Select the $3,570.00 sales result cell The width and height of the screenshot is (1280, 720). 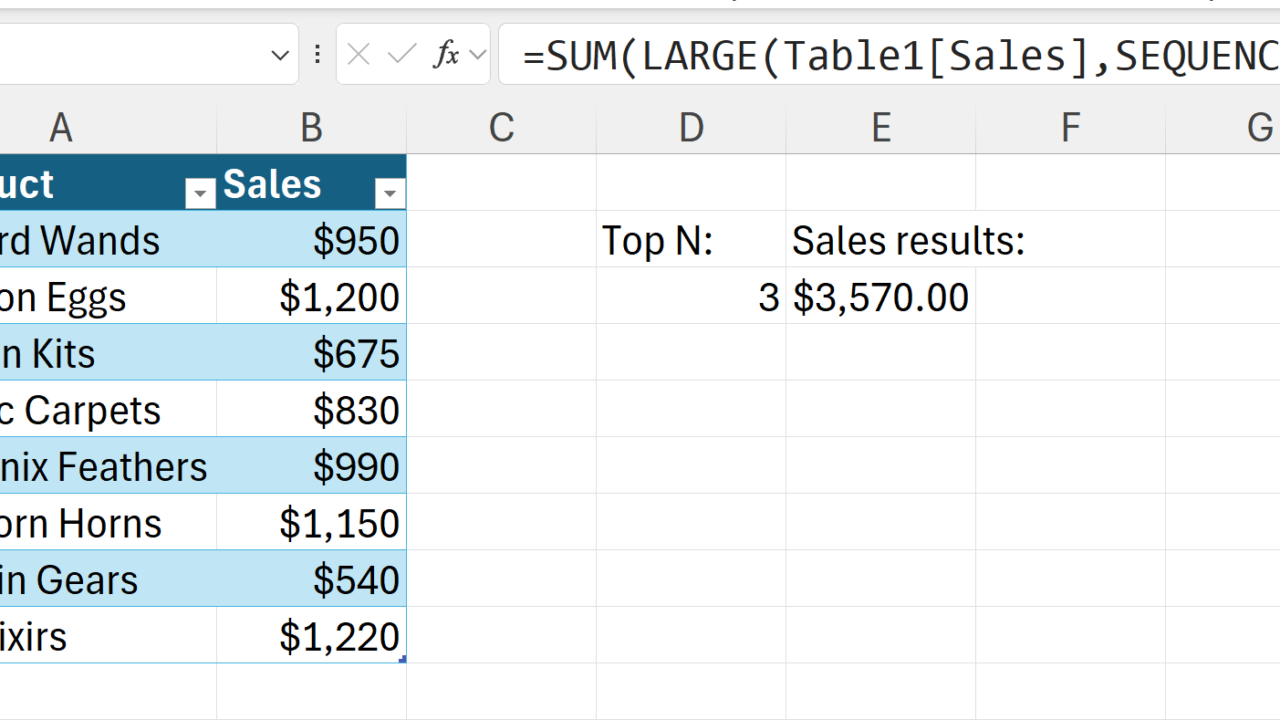coord(880,297)
